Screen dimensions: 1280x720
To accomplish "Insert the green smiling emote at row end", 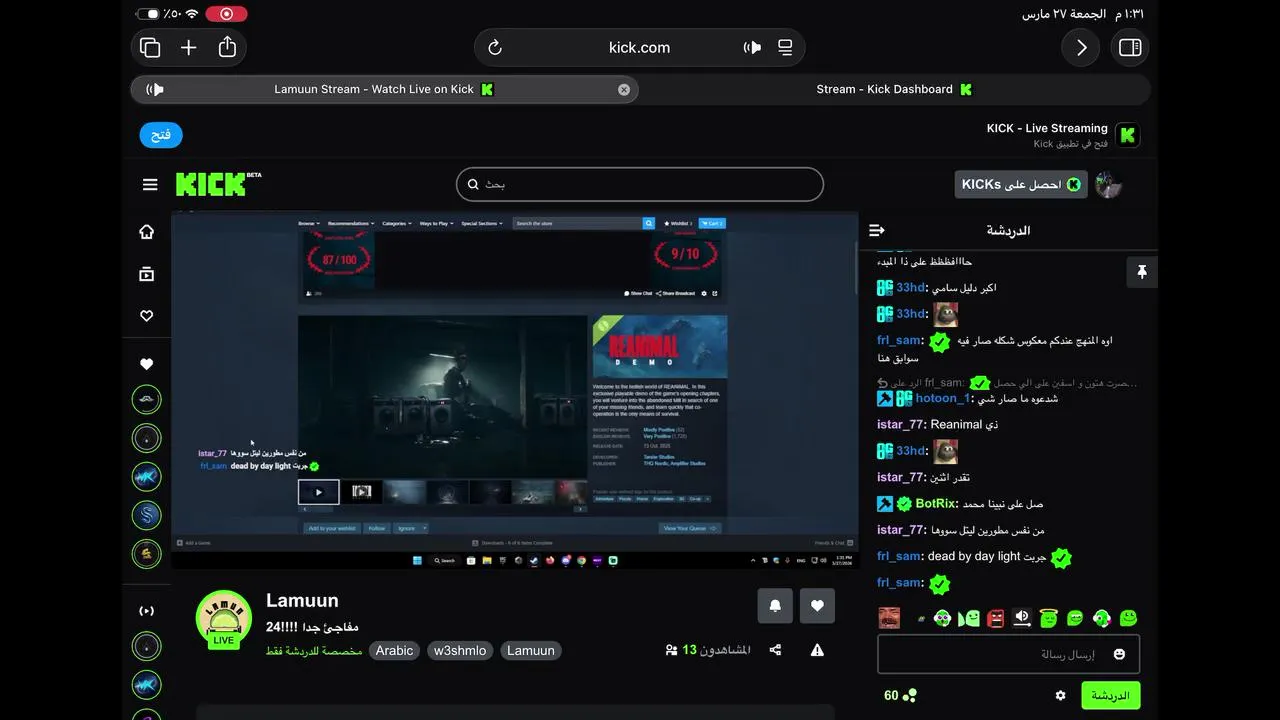I will tap(1128, 618).
